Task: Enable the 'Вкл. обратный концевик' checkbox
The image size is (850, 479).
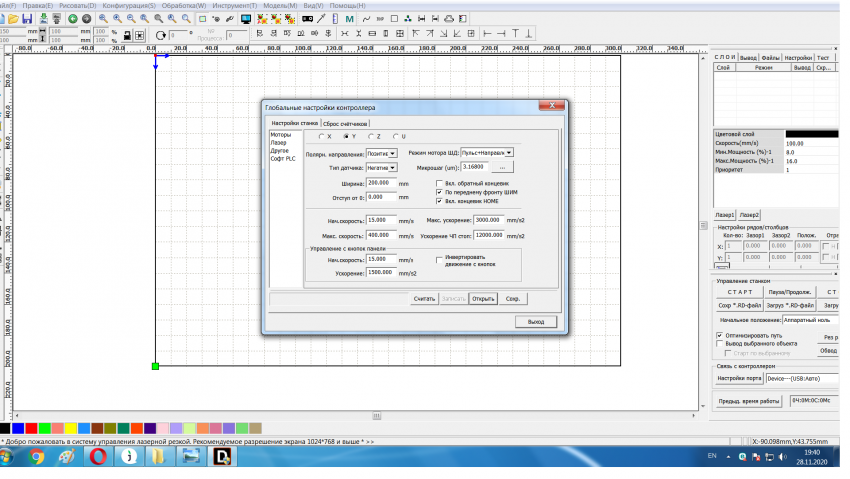Action: [x=438, y=184]
